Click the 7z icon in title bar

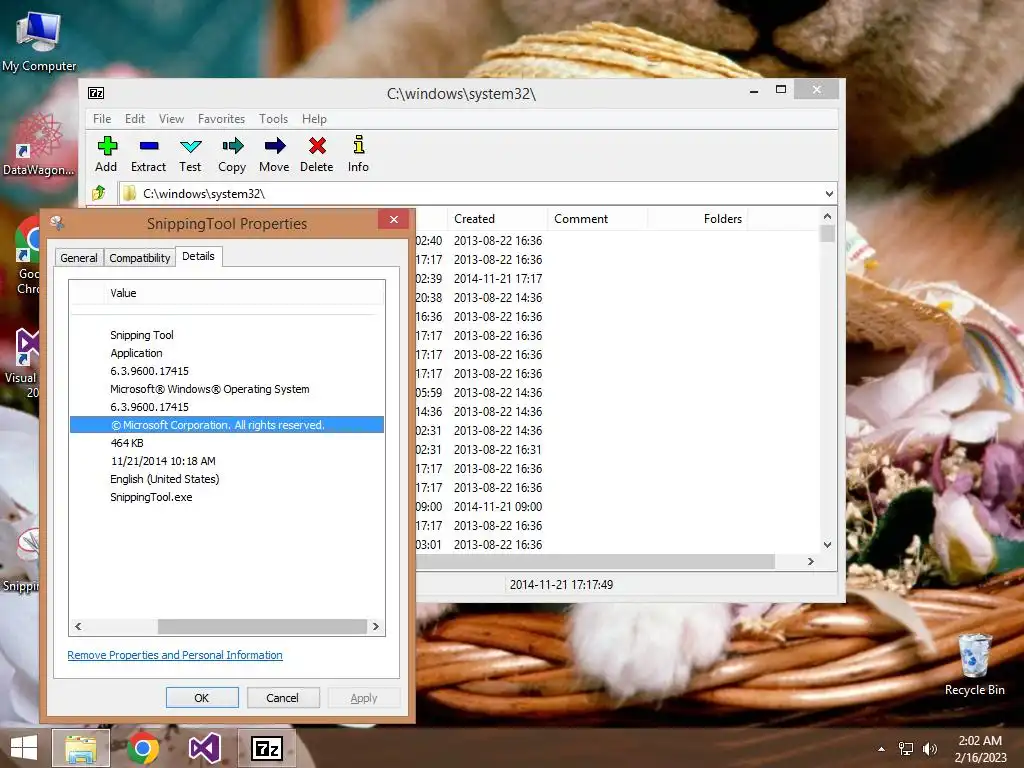point(96,93)
